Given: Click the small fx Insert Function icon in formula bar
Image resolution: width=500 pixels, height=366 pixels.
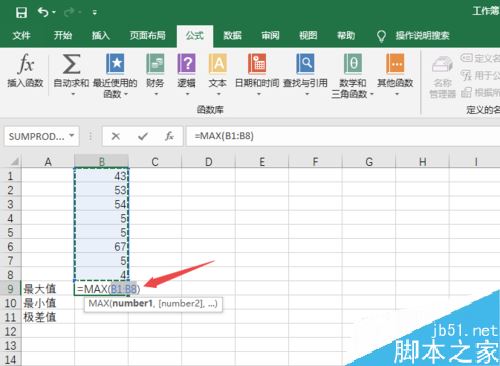Looking at the screenshot, I should pos(169,136).
